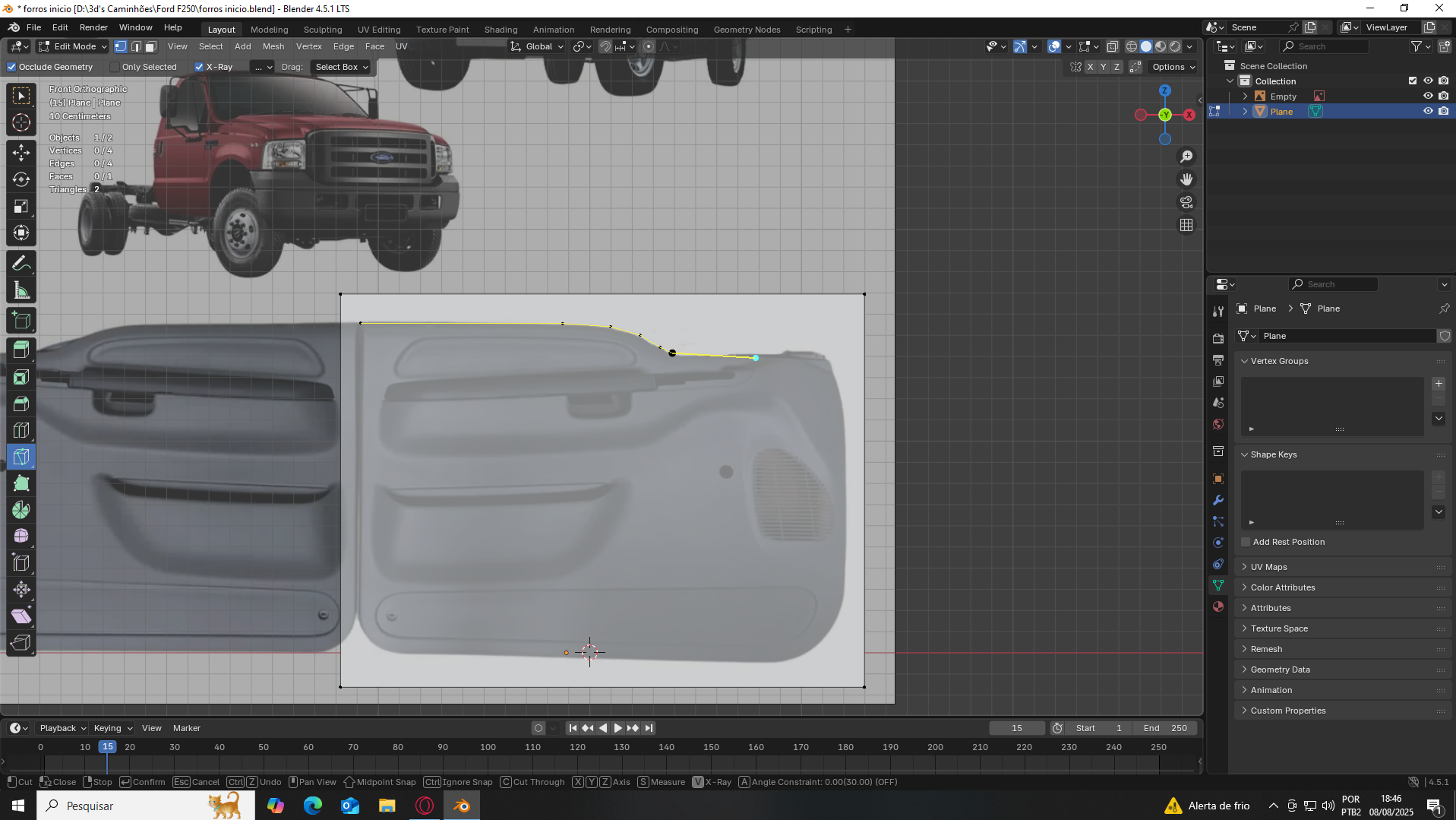Open the Options dropdown

click(1173, 67)
